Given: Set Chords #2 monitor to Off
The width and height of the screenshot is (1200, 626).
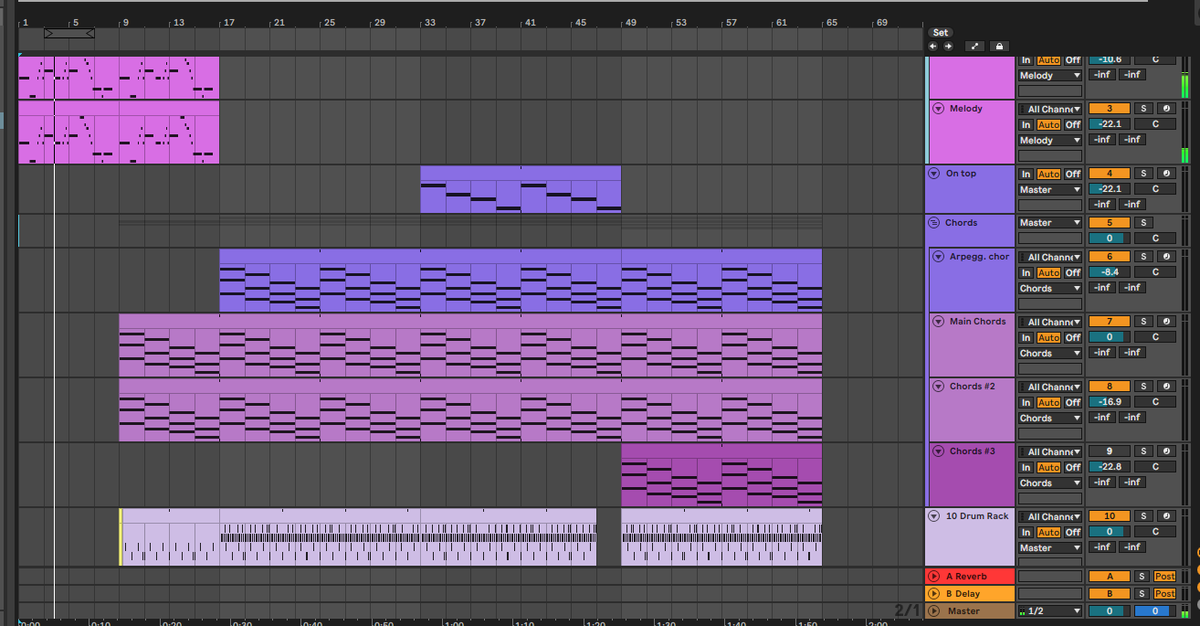Looking at the screenshot, I should pyautogui.click(x=1072, y=402).
